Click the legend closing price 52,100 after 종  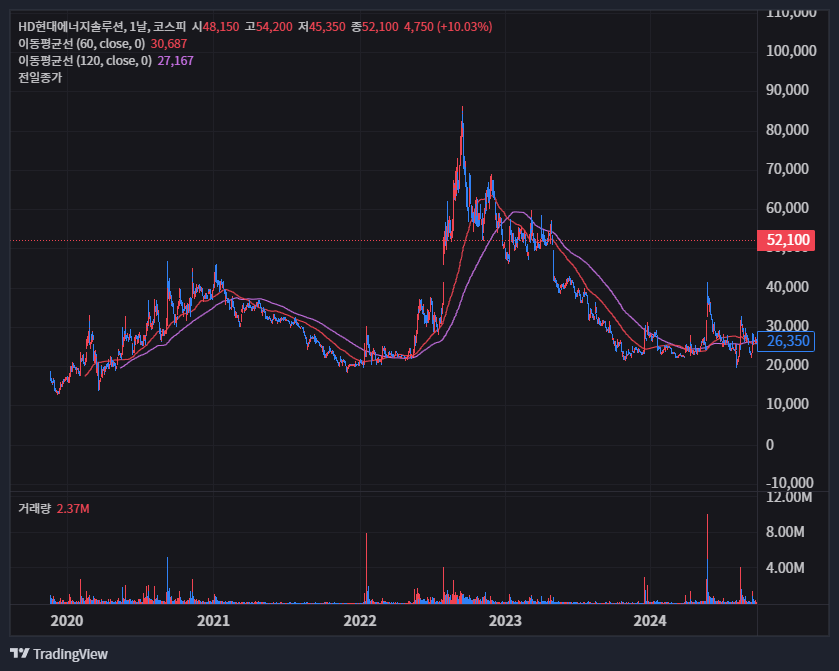point(380,27)
